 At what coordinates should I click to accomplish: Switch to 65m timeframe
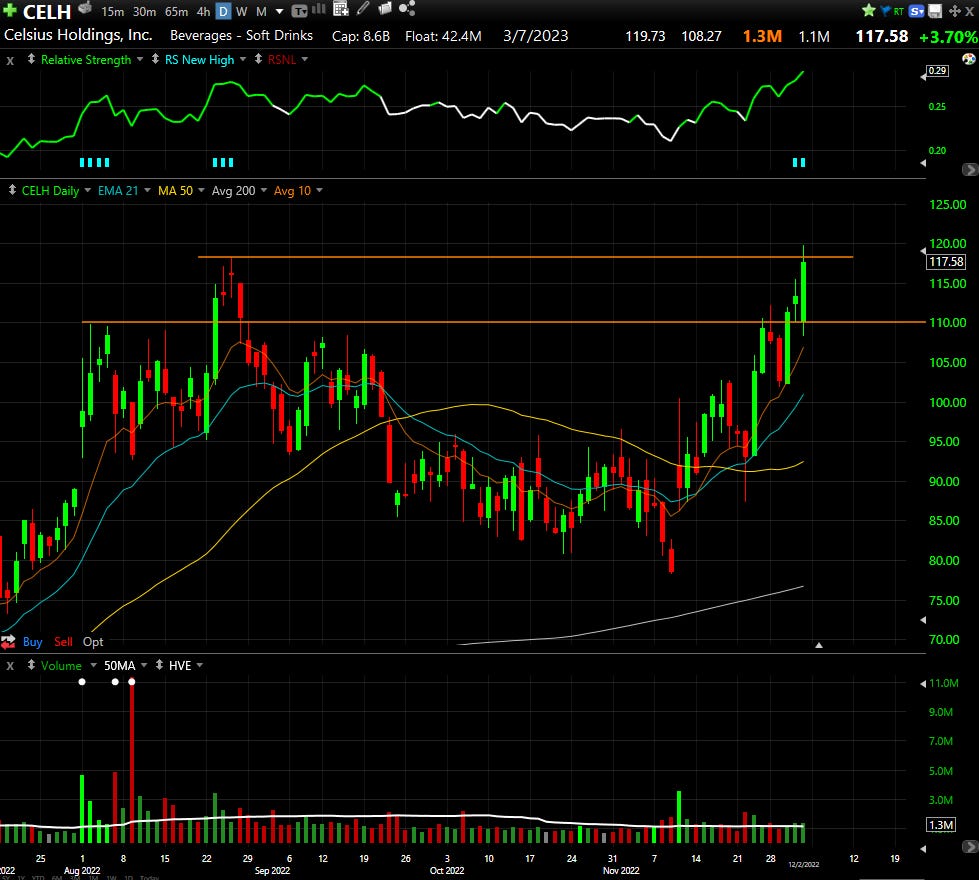176,11
